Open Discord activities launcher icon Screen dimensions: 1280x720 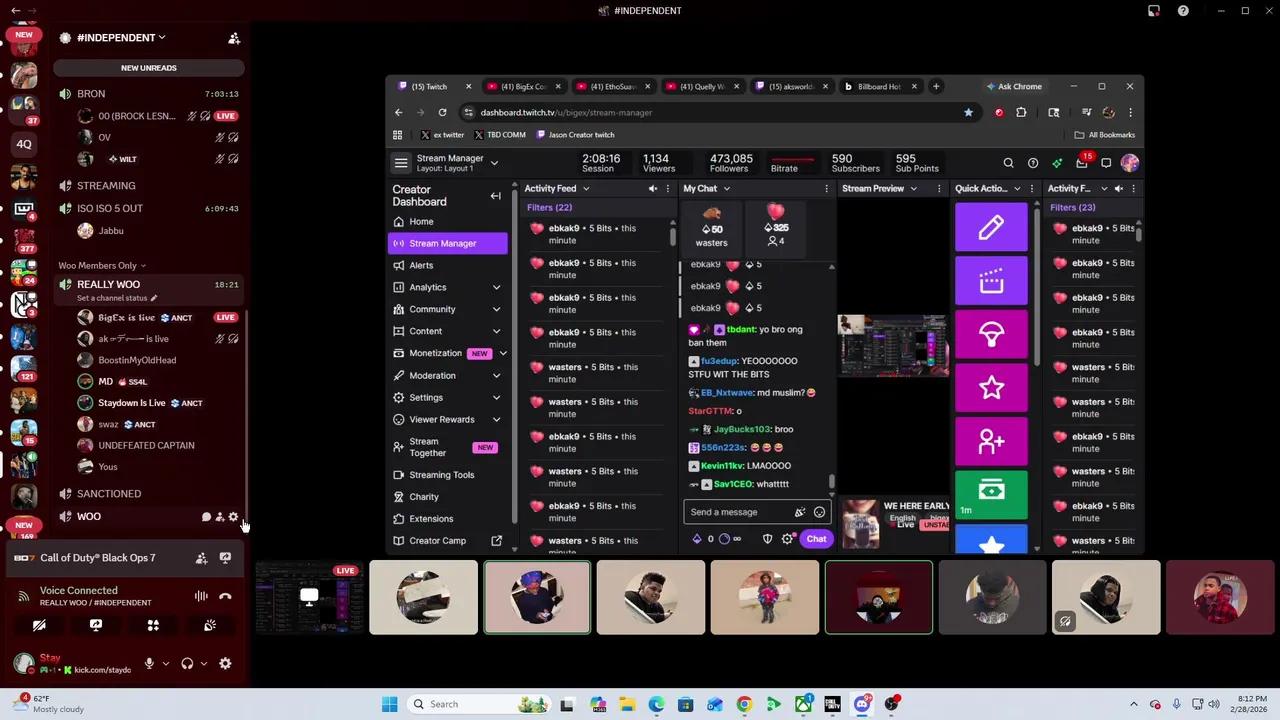click(153, 625)
